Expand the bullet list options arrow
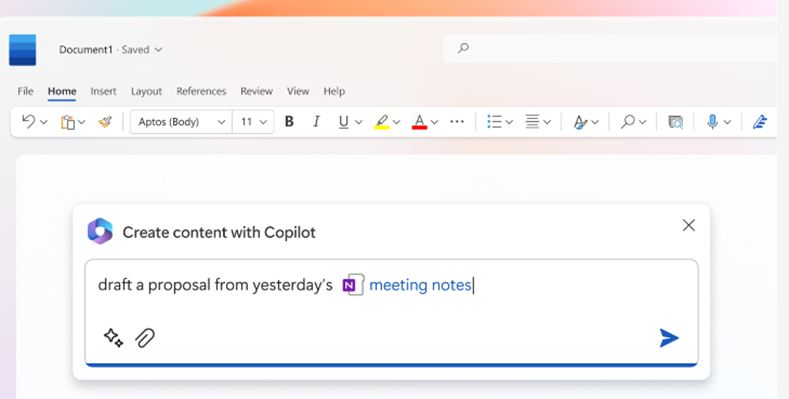Image resolution: width=789 pixels, height=399 pixels. pos(509,122)
